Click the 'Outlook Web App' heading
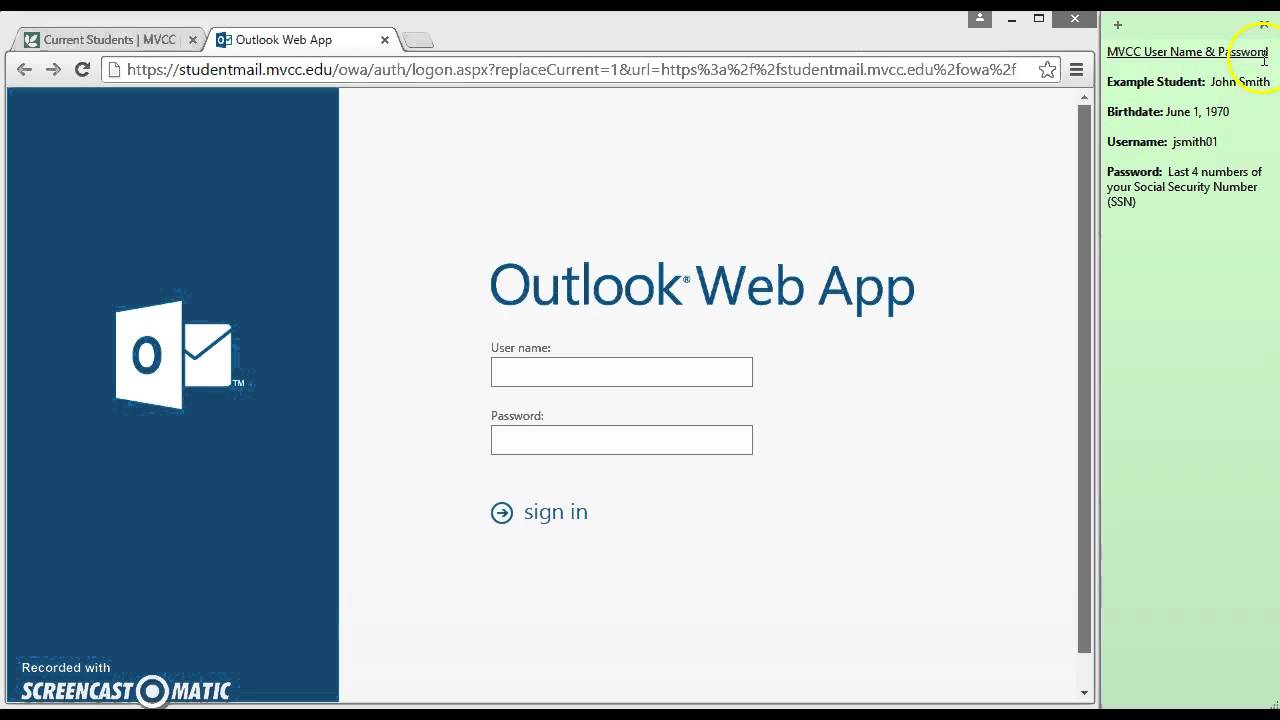Screen dimensions: 1280x720 point(702,286)
